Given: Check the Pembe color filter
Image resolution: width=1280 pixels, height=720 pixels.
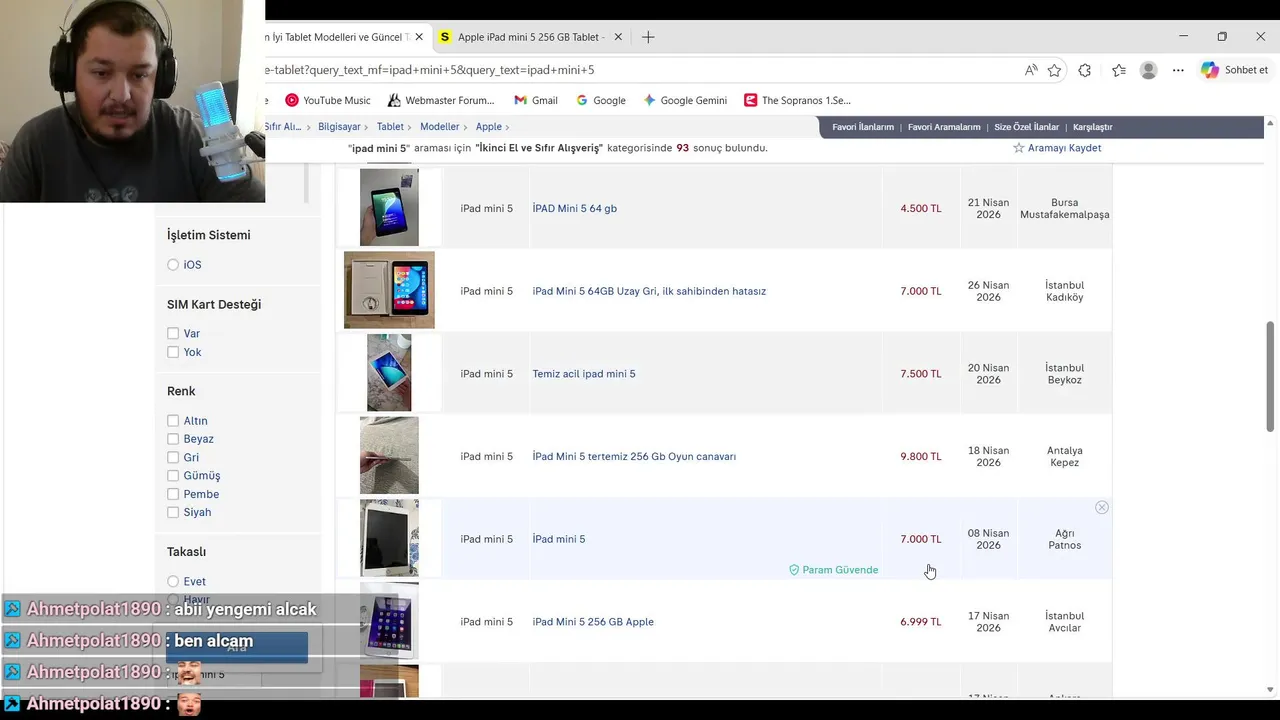Looking at the screenshot, I should [x=173, y=494].
